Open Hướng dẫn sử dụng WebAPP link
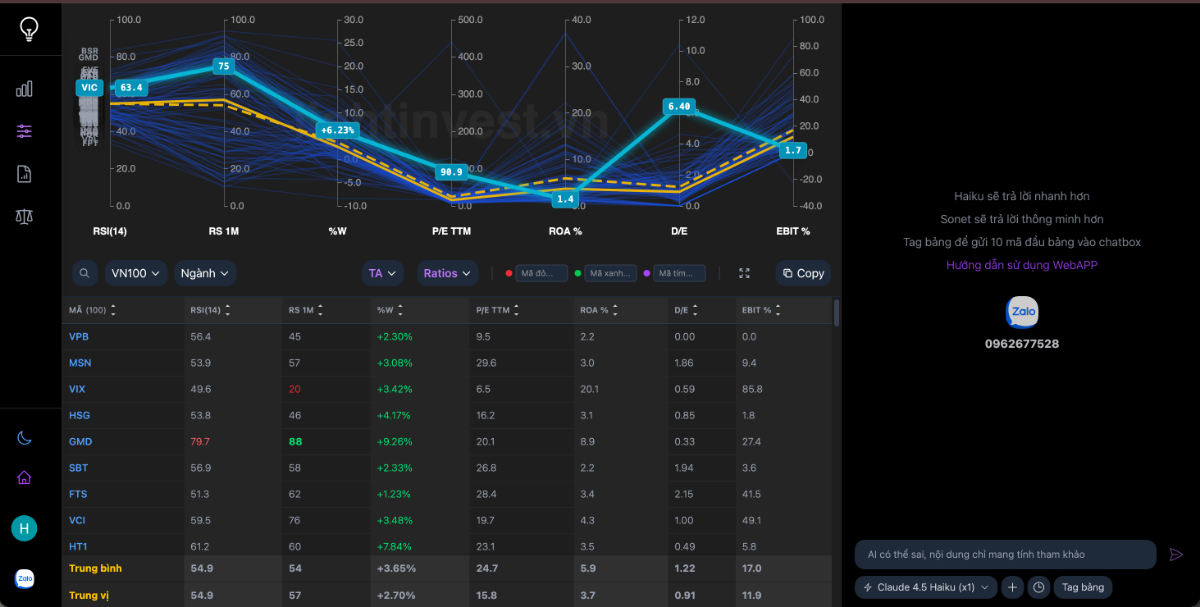1200x607 pixels. click(1020, 265)
